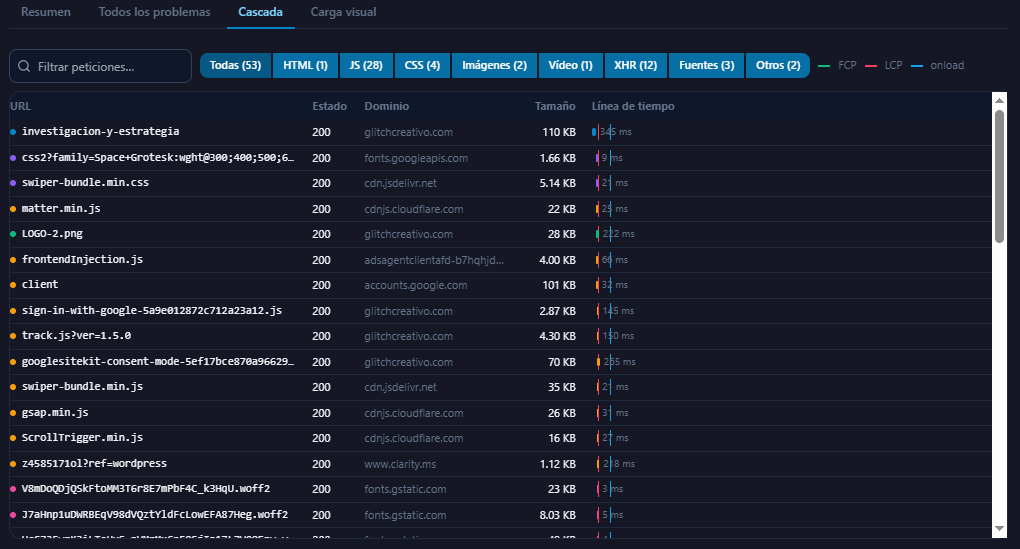The height and width of the screenshot is (549, 1020).
Task: Filter requests by Fuentes (3)
Action: pos(706,66)
